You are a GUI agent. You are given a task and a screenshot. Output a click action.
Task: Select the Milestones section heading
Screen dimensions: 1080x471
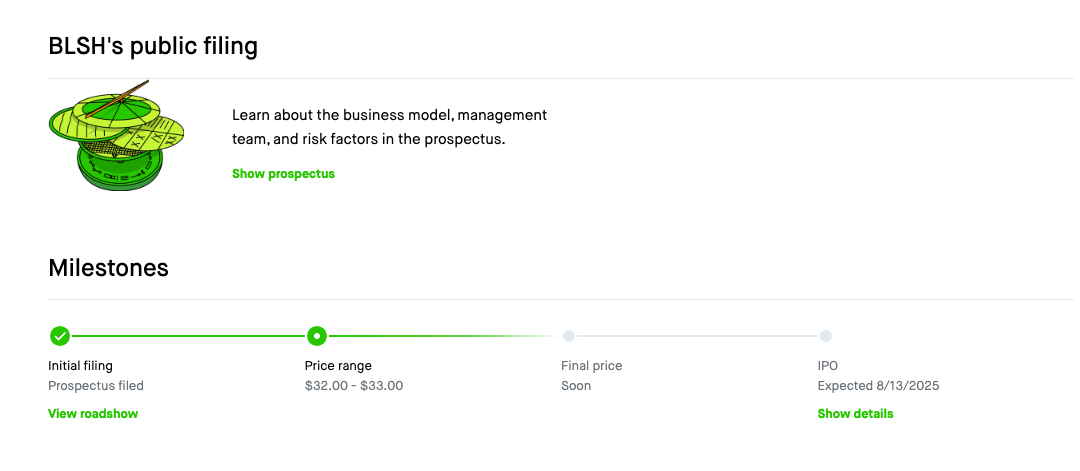108,268
